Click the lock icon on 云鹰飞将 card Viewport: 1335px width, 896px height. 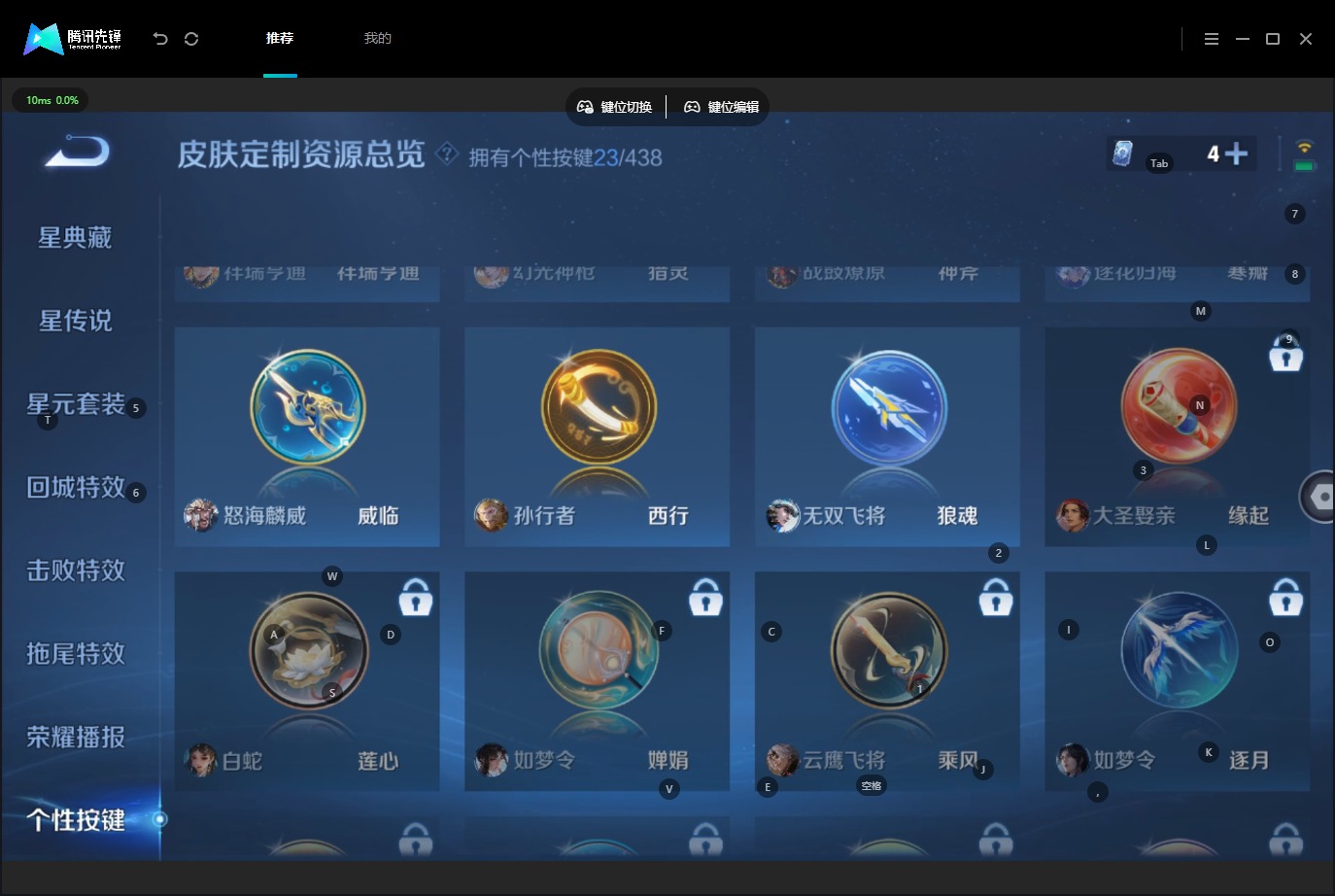pos(996,598)
